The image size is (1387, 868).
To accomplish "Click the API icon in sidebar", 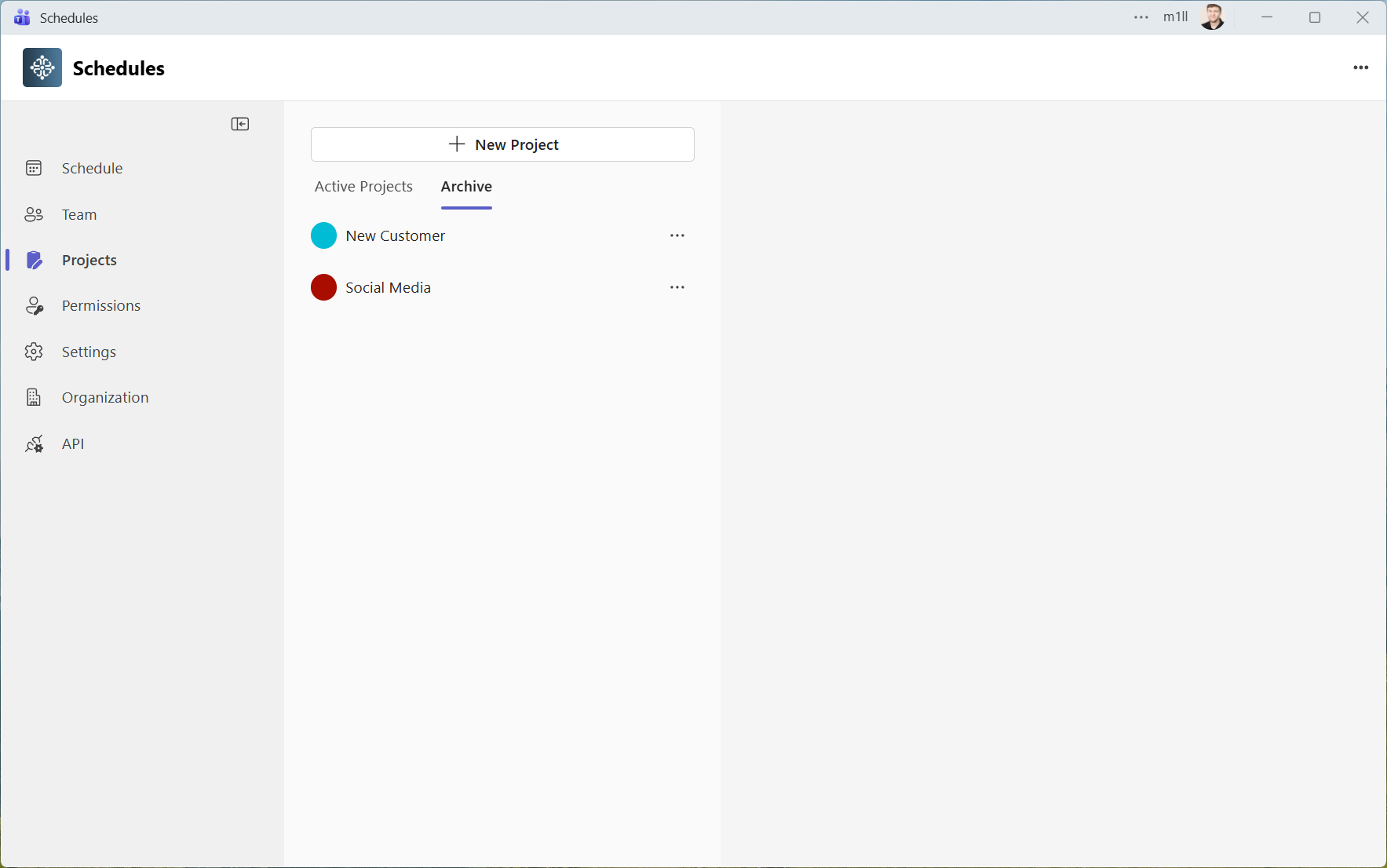I will pyautogui.click(x=34, y=444).
